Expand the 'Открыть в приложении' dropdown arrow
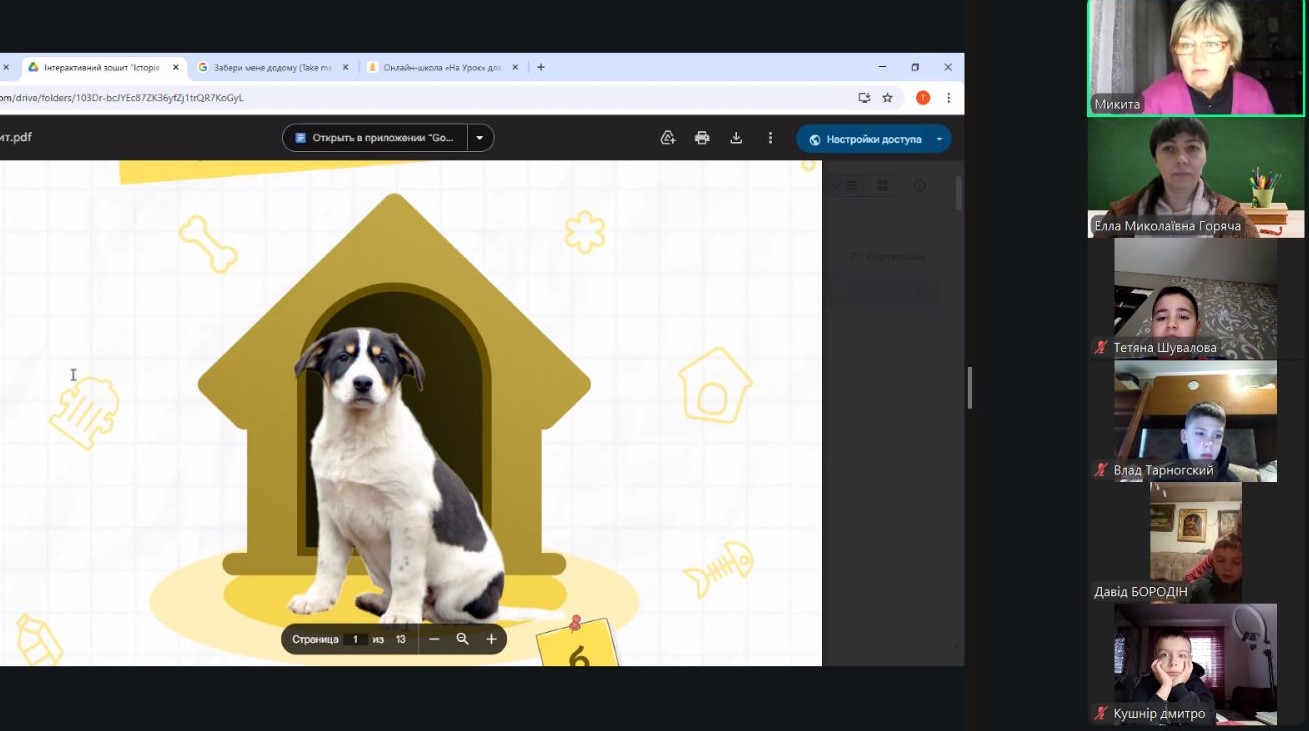This screenshot has height=731, width=1309. click(480, 138)
